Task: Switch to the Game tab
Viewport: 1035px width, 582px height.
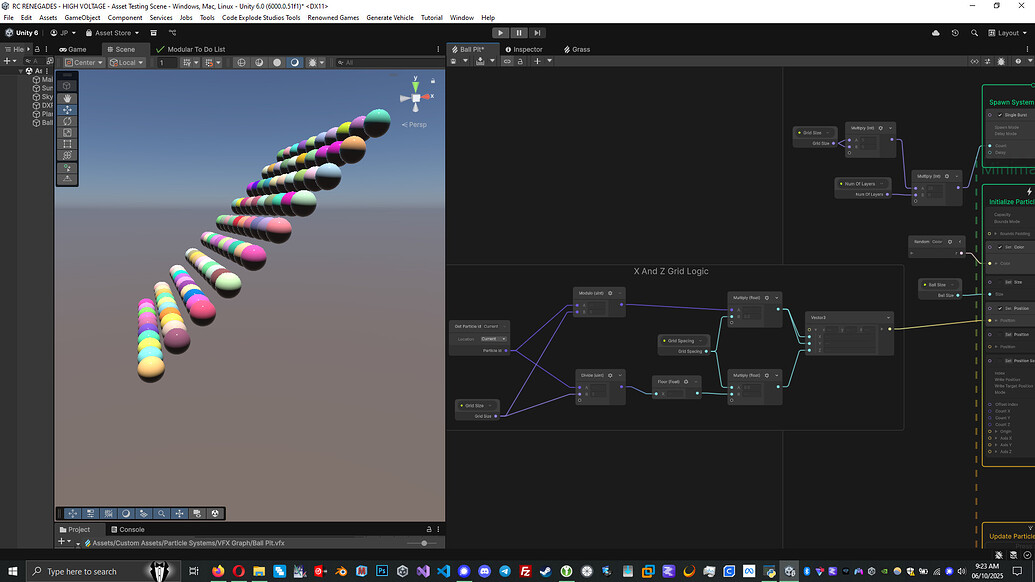Action: click(x=74, y=49)
